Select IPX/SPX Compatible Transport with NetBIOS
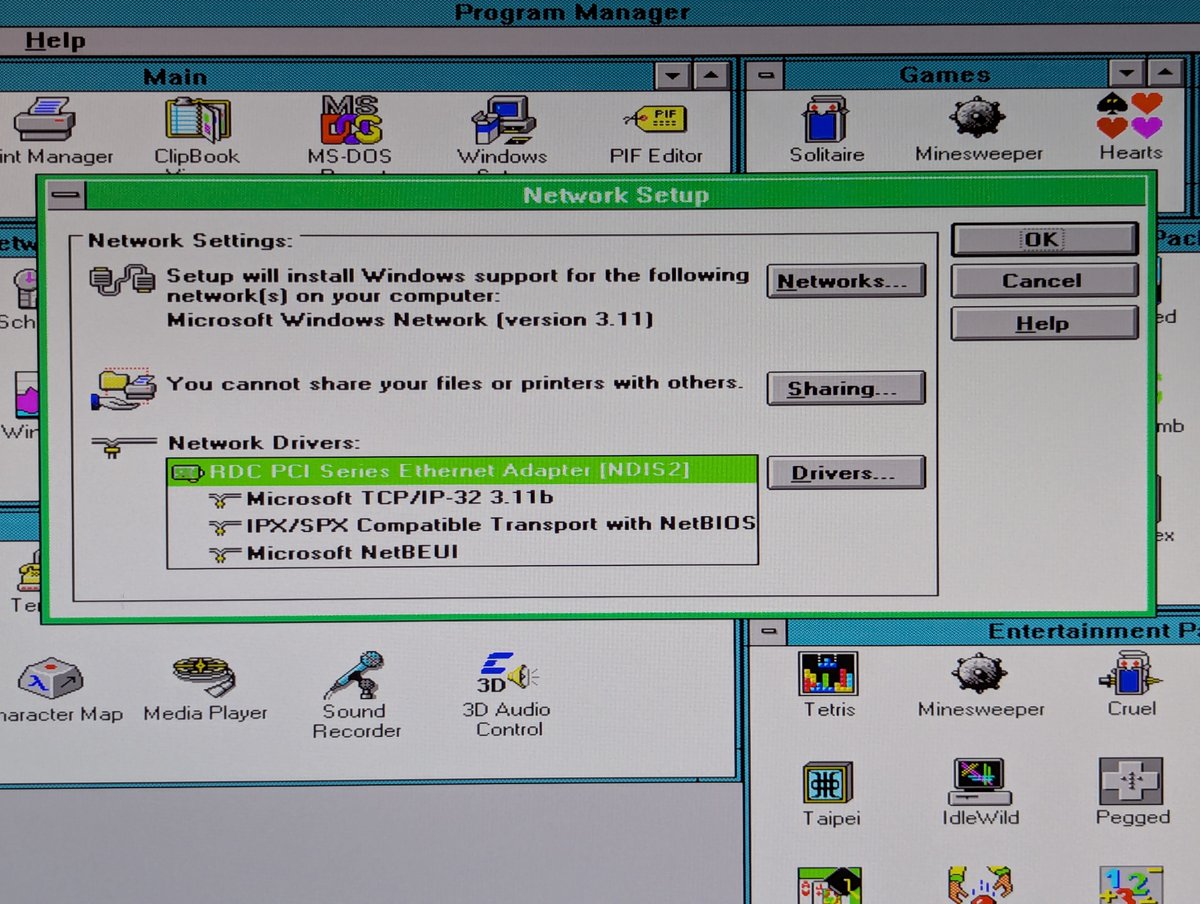Screen dimensions: 1200x904 coord(463,525)
